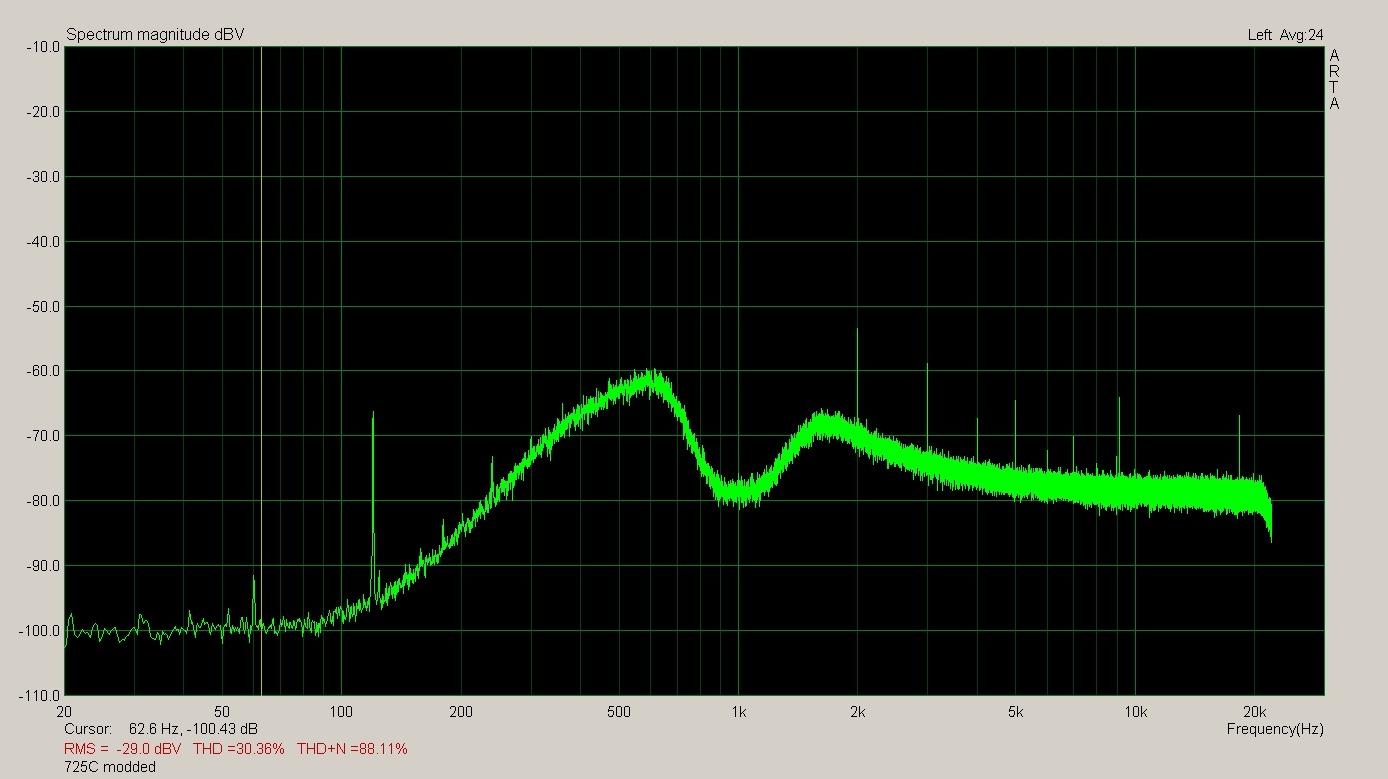Click the 'Spectrum magnitude dBV' title text

(x=155, y=35)
